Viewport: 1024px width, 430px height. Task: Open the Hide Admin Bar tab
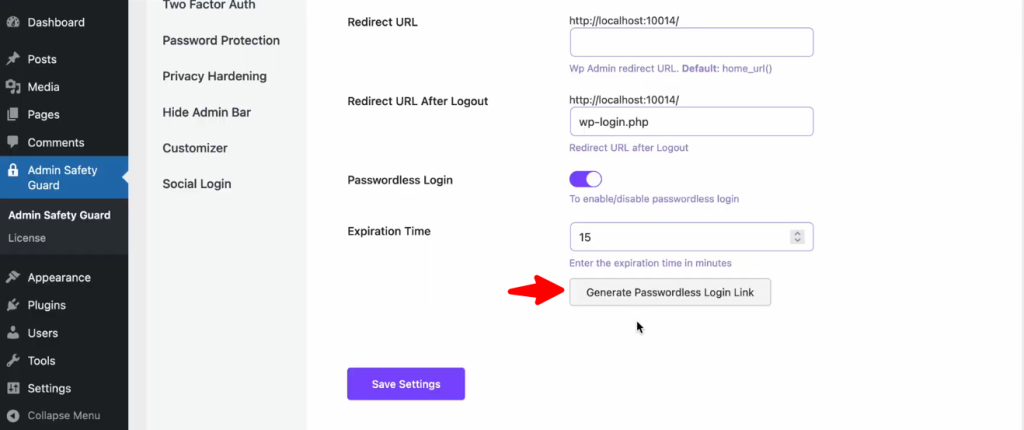206,112
